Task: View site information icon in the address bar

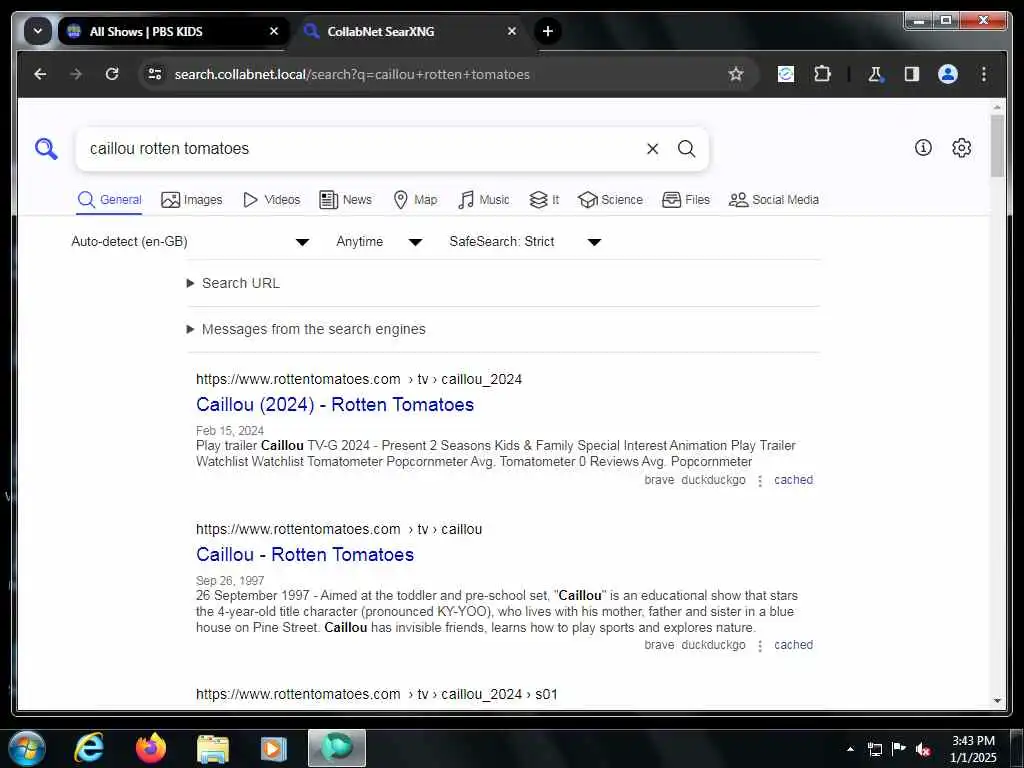Action: point(155,74)
